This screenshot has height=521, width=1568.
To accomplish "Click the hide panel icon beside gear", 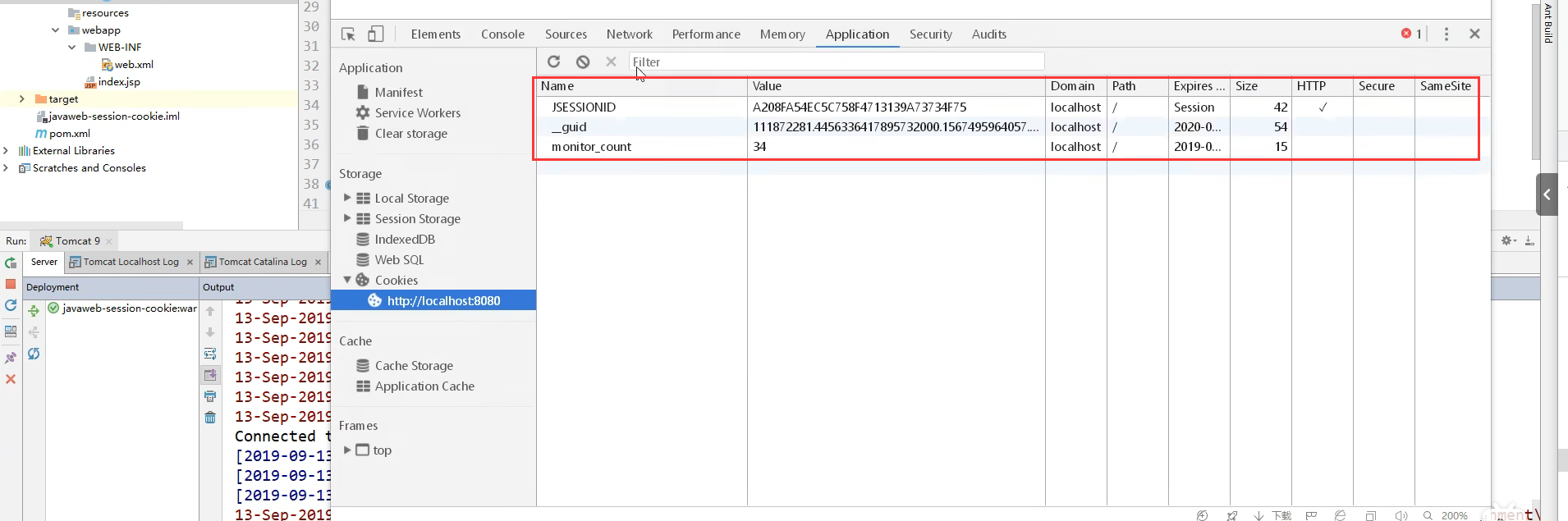I will point(1529,240).
